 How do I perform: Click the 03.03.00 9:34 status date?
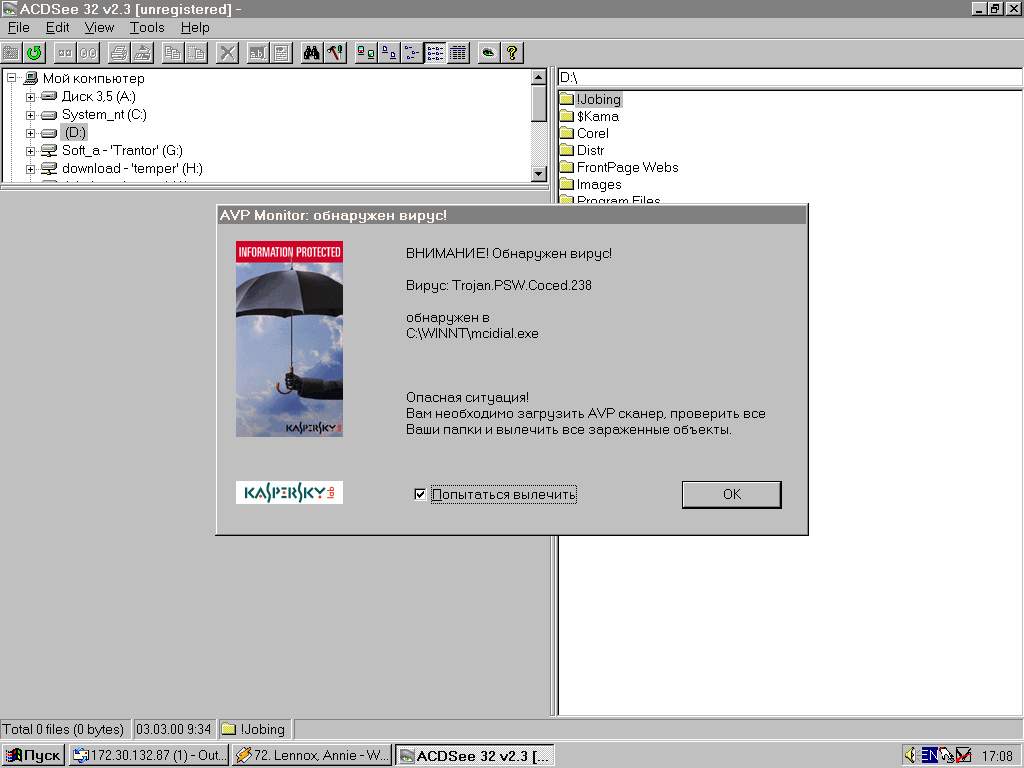173,729
